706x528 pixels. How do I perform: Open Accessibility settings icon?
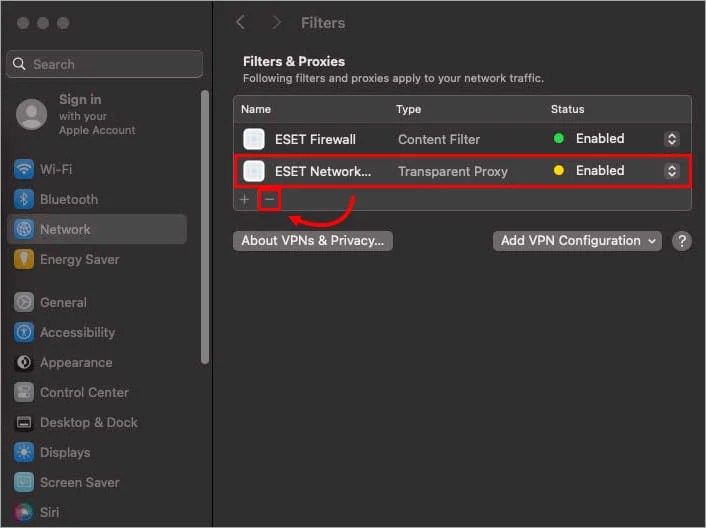coord(24,332)
